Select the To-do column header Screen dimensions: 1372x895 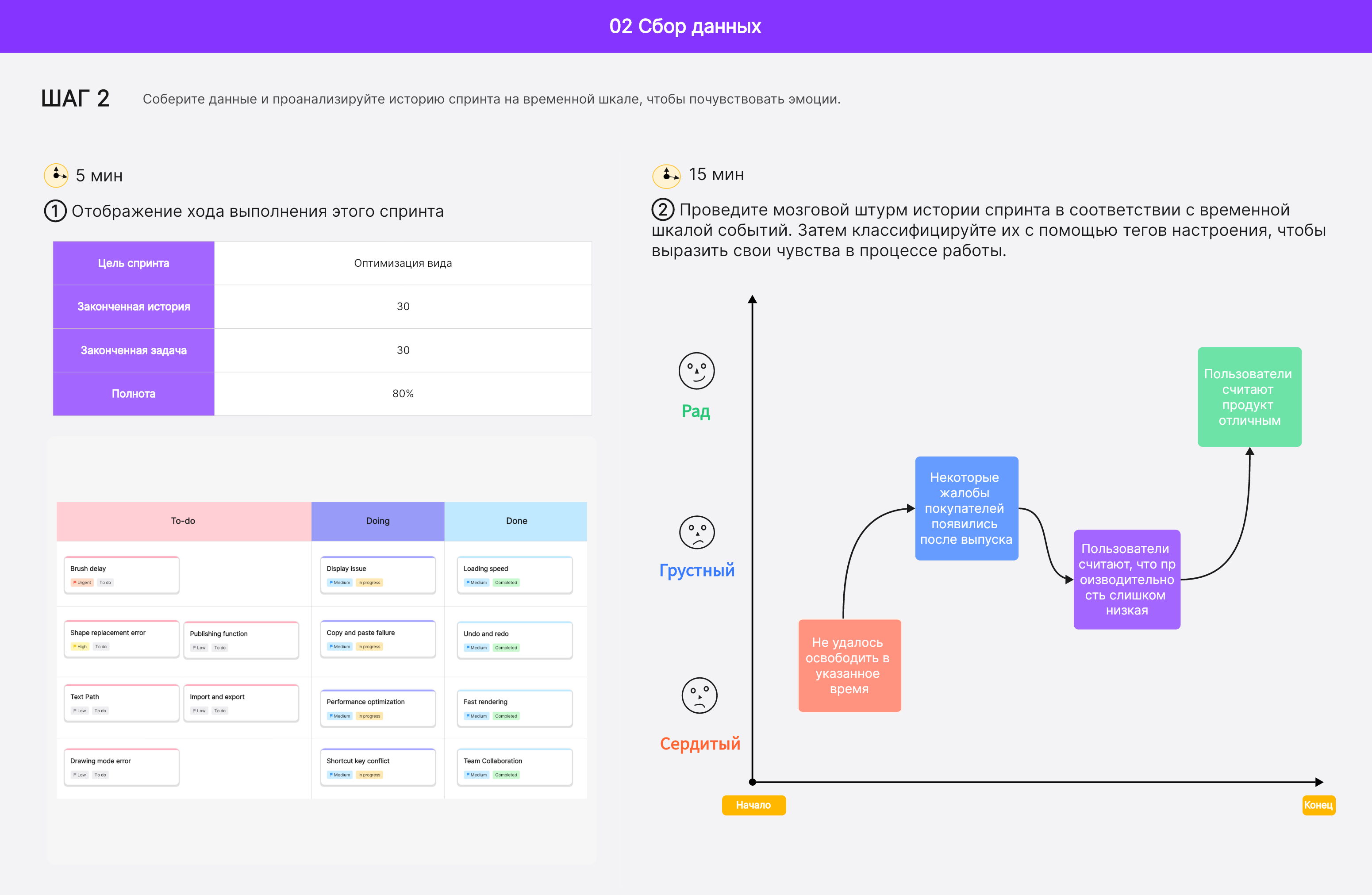click(183, 521)
